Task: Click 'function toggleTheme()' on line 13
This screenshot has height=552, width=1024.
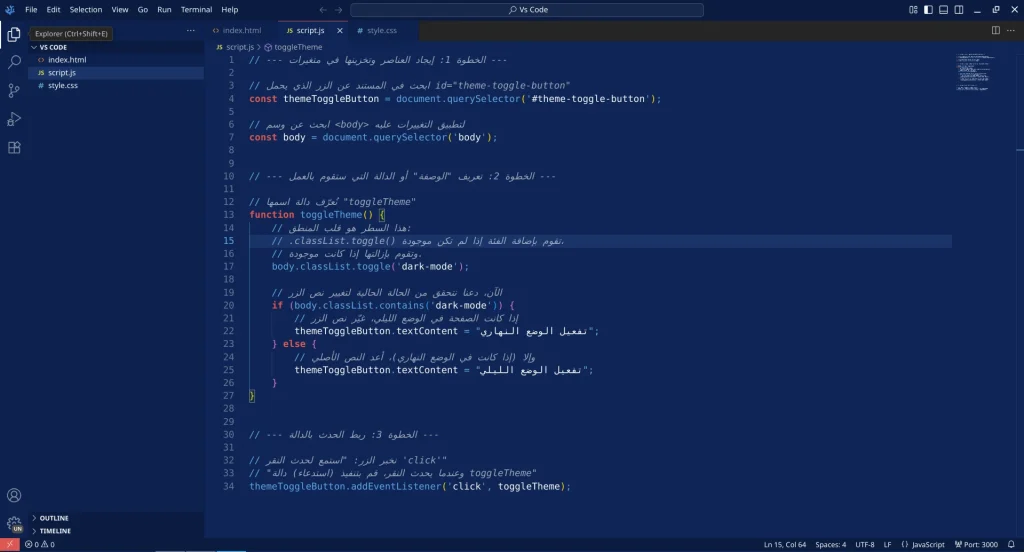Action: (311, 215)
